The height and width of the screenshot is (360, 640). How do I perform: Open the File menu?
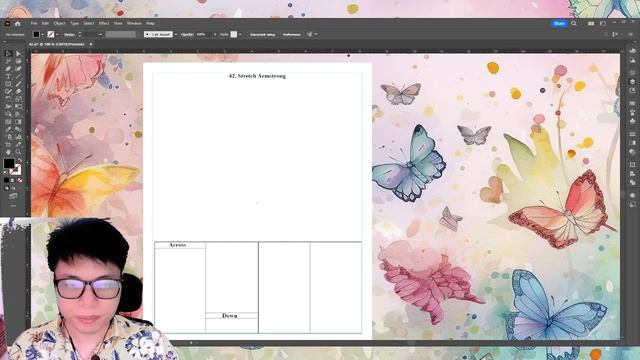34,24
